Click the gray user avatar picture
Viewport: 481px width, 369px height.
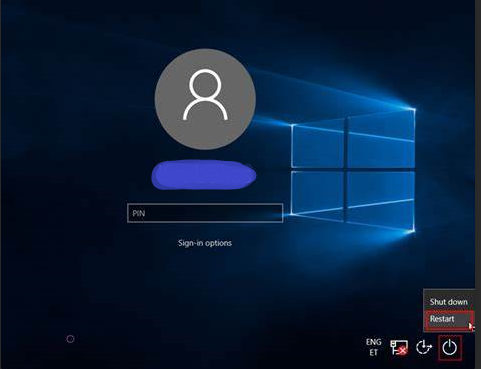coord(205,99)
